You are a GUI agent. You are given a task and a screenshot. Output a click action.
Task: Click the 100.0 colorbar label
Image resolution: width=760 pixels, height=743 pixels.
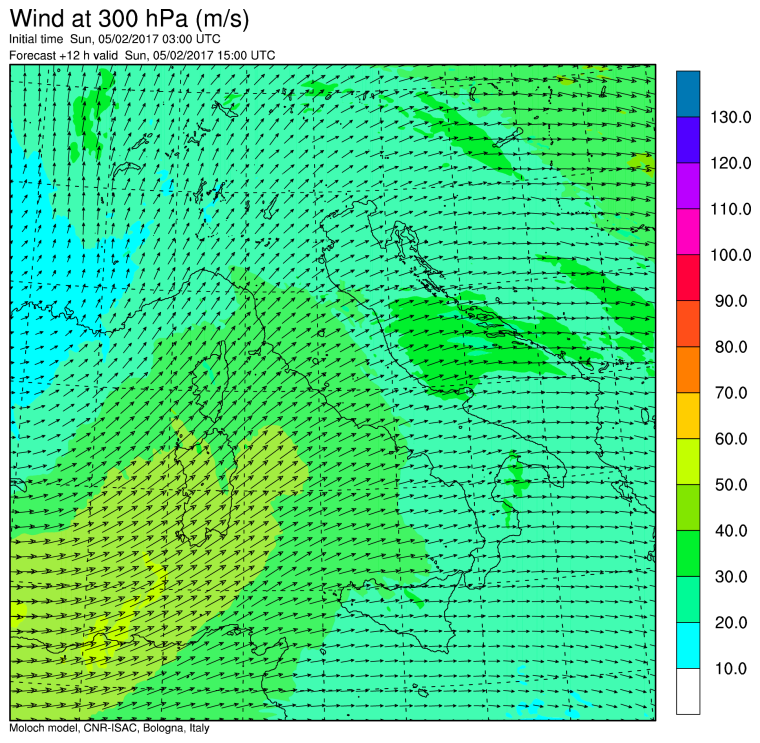point(730,255)
